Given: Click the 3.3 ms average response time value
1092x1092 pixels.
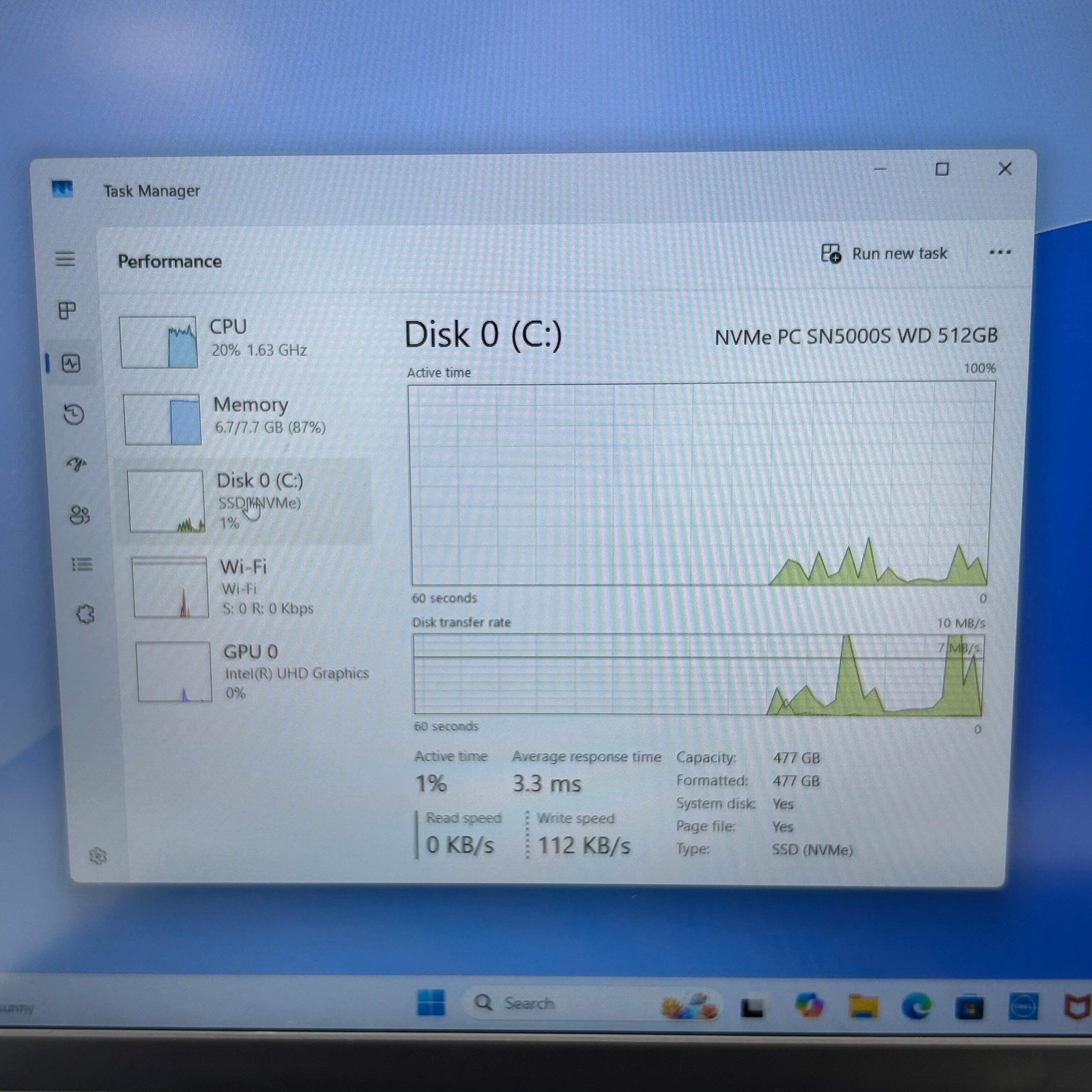Looking at the screenshot, I should [547, 784].
